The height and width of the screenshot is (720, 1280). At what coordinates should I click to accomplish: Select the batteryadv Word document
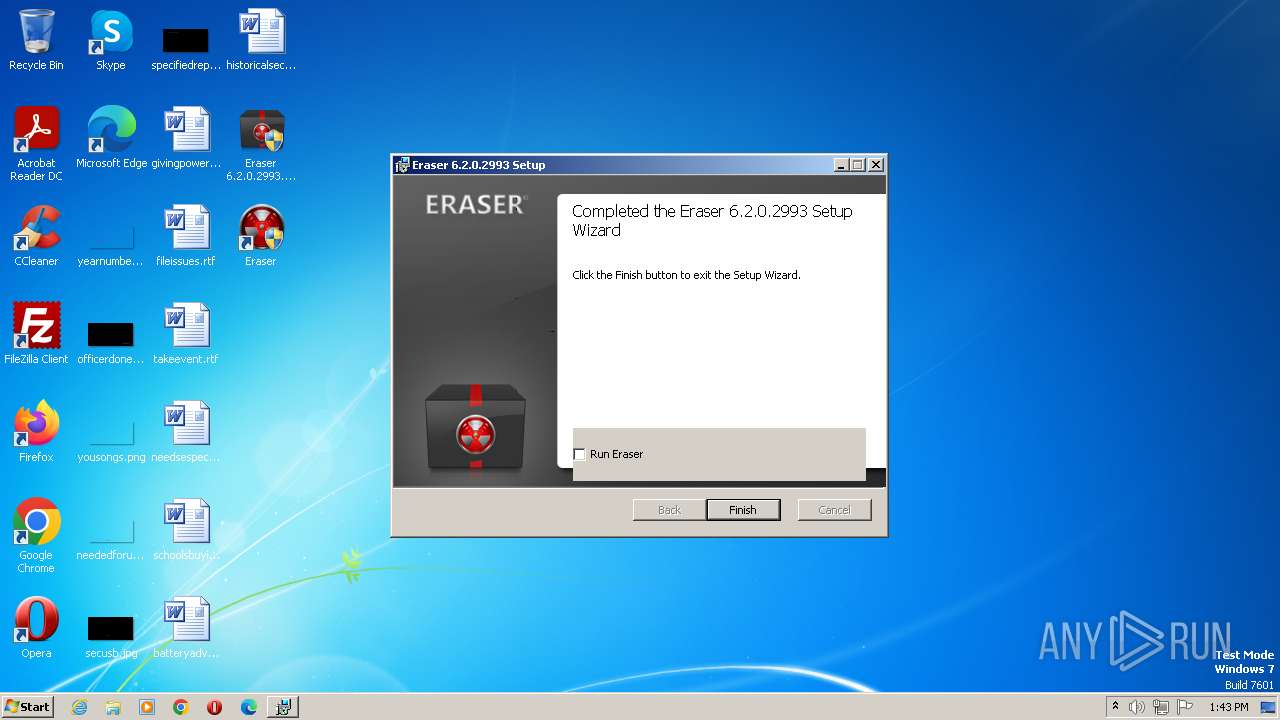(x=186, y=628)
